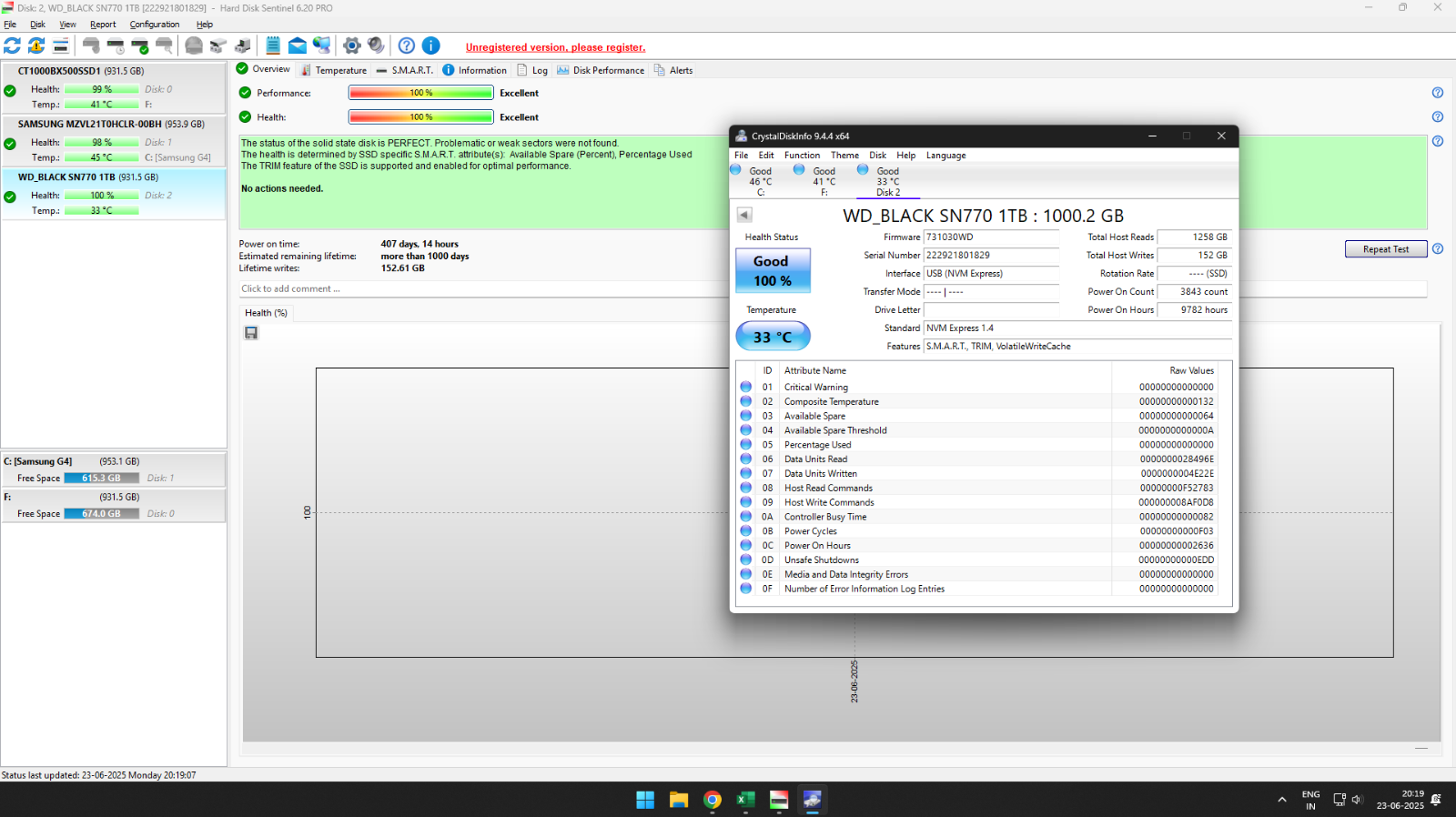Click the F: free space 674.0 GB bar
The image size is (1456, 817).
point(102,513)
